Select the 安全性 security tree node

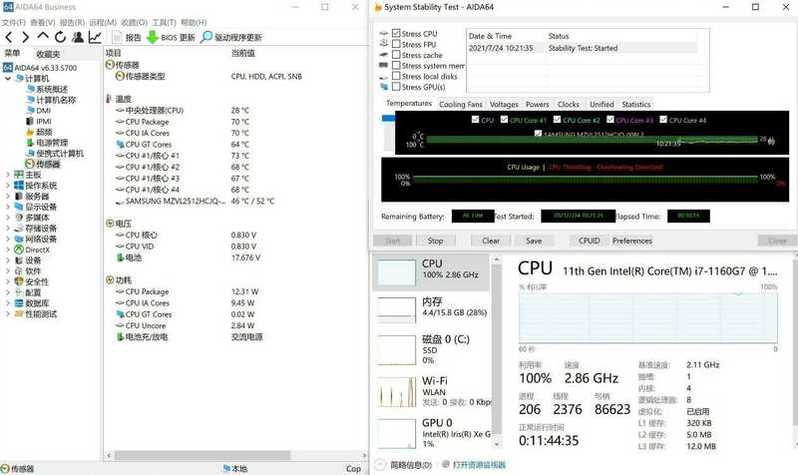tap(32, 282)
